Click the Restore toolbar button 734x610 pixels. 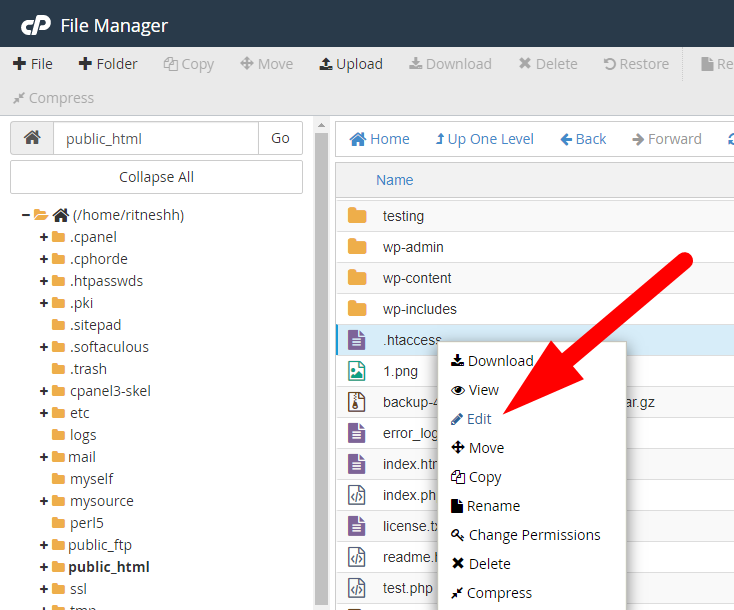(636, 64)
